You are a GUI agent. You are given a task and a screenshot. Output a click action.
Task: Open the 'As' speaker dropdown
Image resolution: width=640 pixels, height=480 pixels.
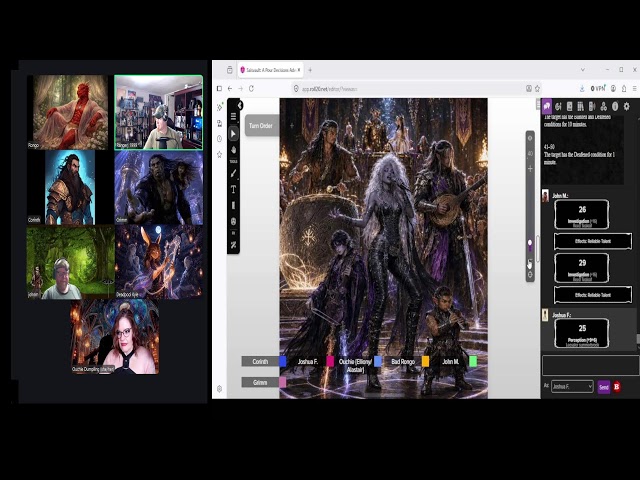click(572, 387)
